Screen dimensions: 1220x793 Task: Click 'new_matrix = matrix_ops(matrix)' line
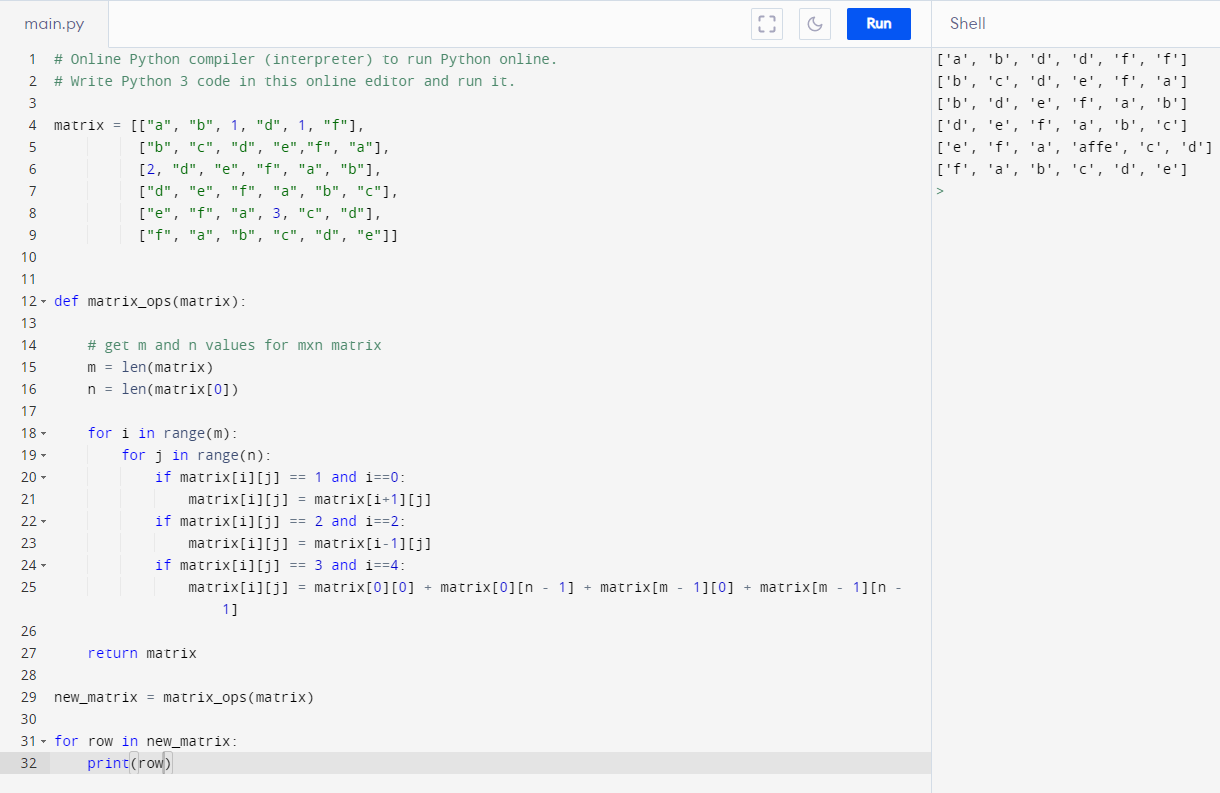184,697
